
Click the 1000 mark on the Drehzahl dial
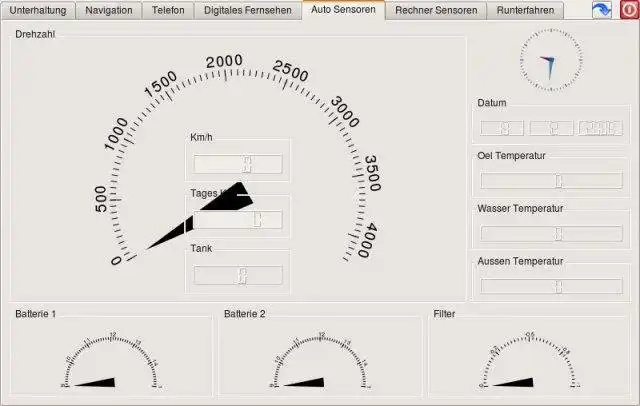[116, 134]
